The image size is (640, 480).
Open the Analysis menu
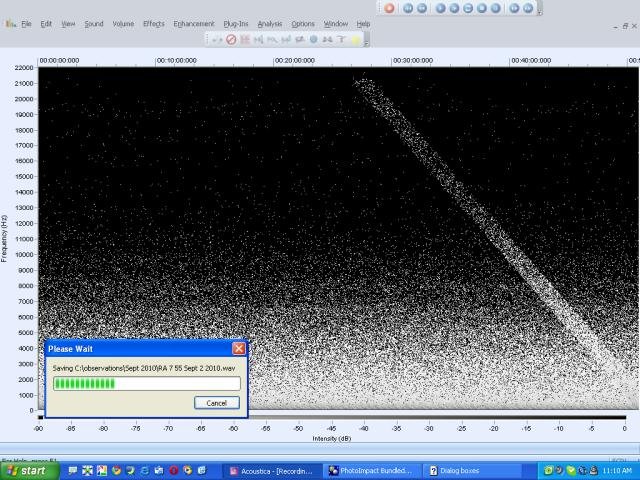(x=270, y=24)
